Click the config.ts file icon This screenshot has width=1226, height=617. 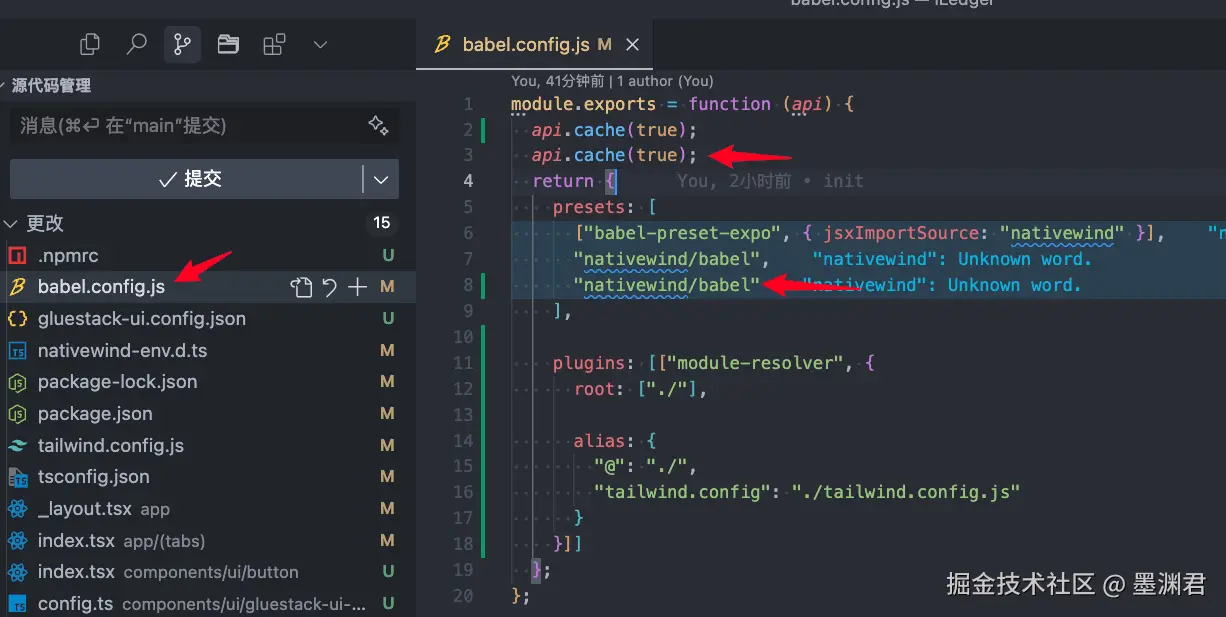point(17,604)
